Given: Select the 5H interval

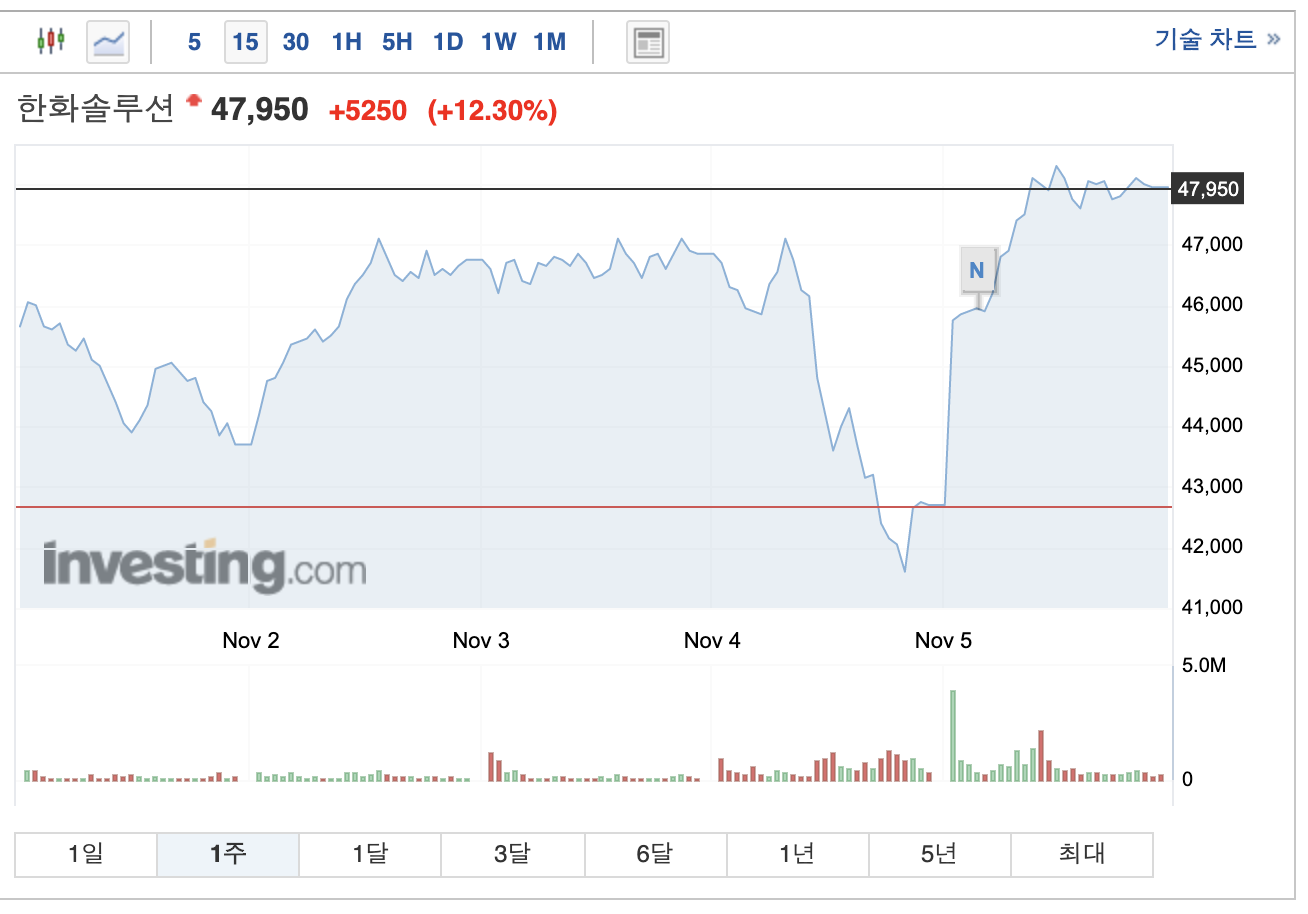Looking at the screenshot, I should coord(397,42).
